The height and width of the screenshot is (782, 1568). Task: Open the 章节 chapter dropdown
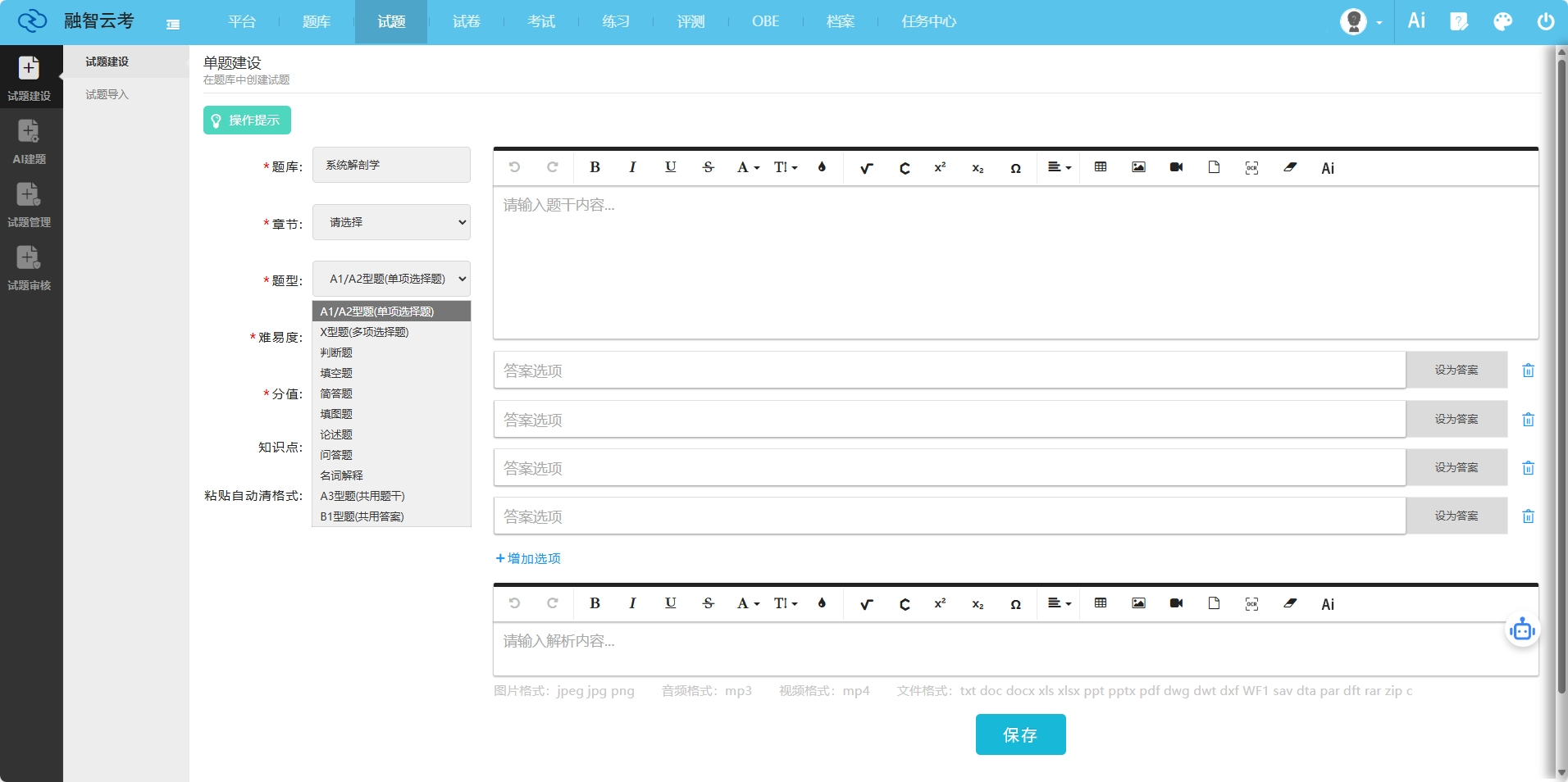tap(391, 222)
